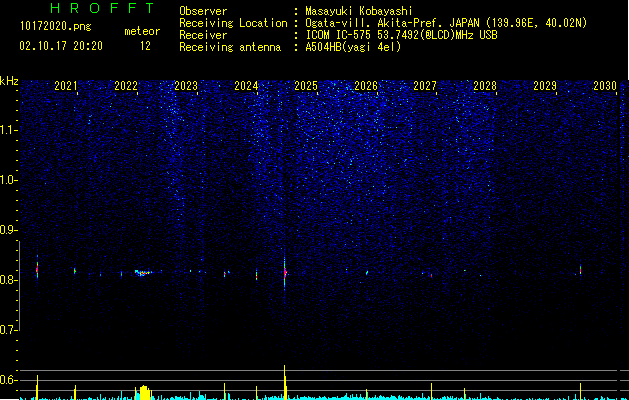Image resolution: width=629 pixels, height=400 pixels.
Task: Click the 0.6 kHz frequency label
Action: click(x=8, y=380)
